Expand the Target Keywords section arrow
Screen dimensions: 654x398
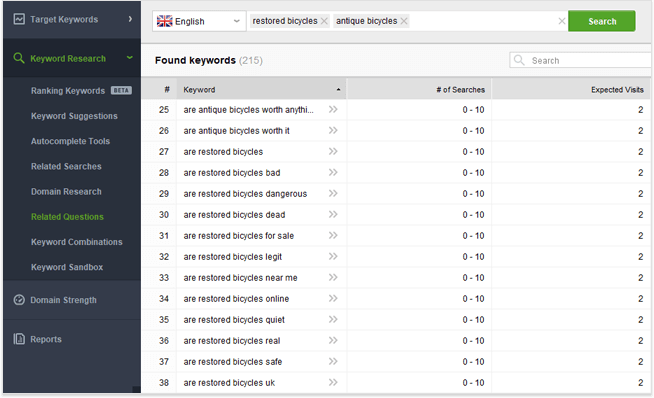(130, 19)
